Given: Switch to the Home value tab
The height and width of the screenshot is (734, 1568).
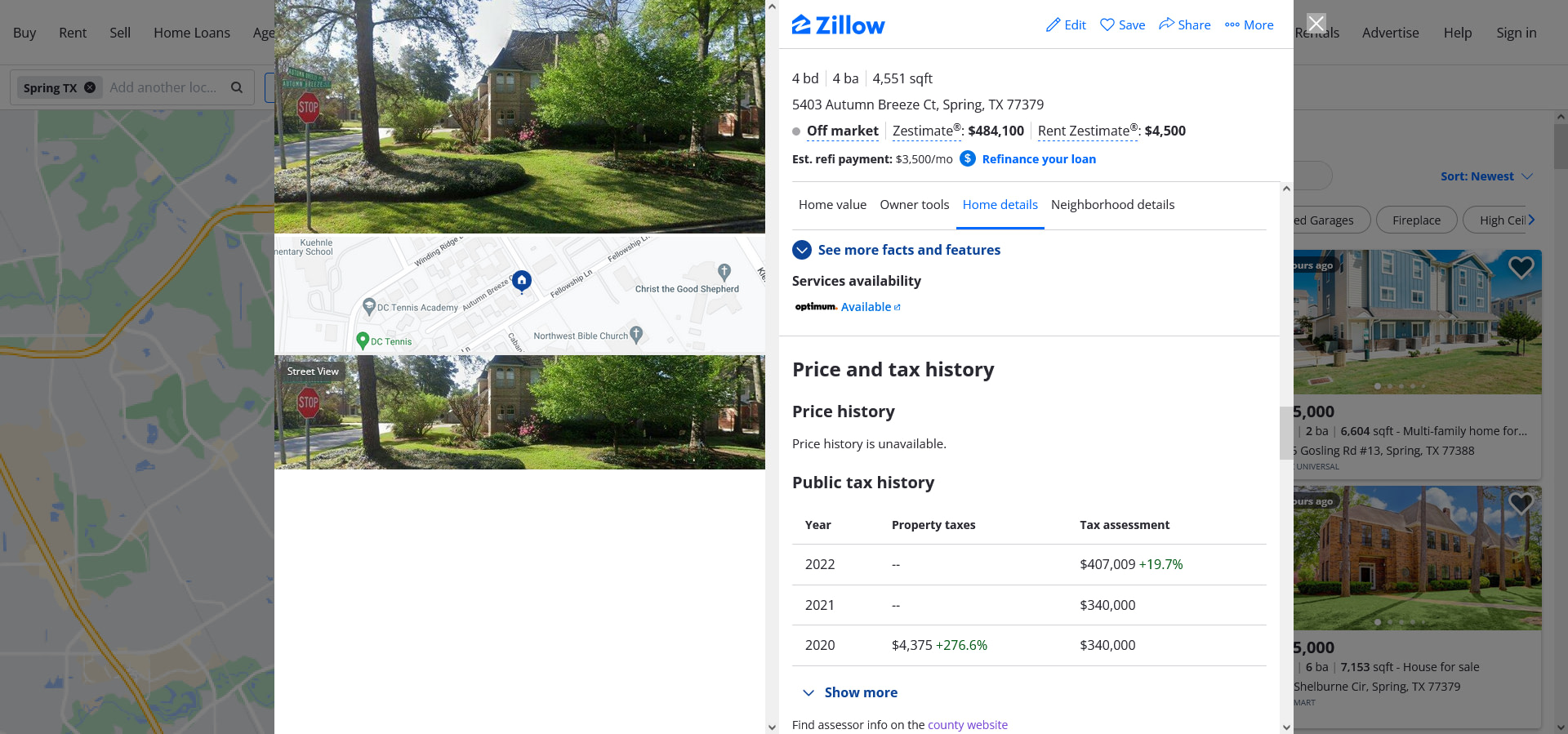Looking at the screenshot, I should tap(832, 205).
